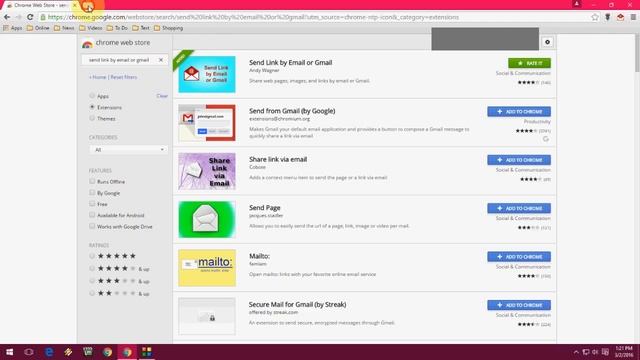Add Secure Mail for Gmail to Chrome
Screen dimensions: 640x360
click(x=519, y=305)
